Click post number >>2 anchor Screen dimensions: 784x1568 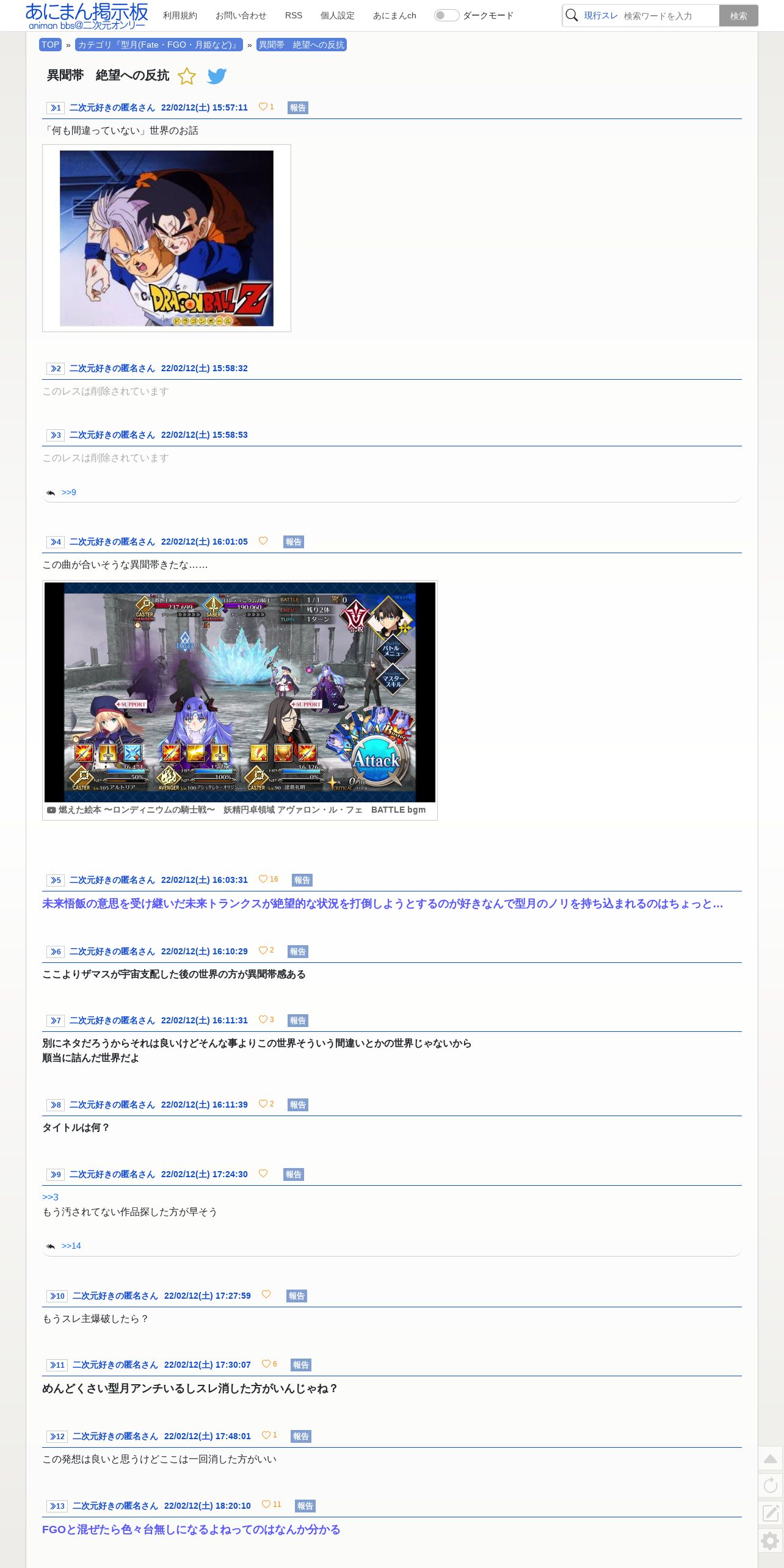coord(56,369)
